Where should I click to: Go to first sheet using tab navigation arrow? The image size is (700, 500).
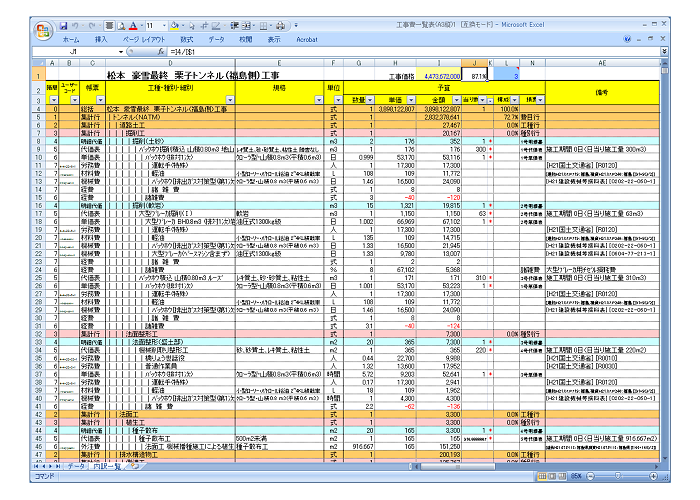coord(36,466)
